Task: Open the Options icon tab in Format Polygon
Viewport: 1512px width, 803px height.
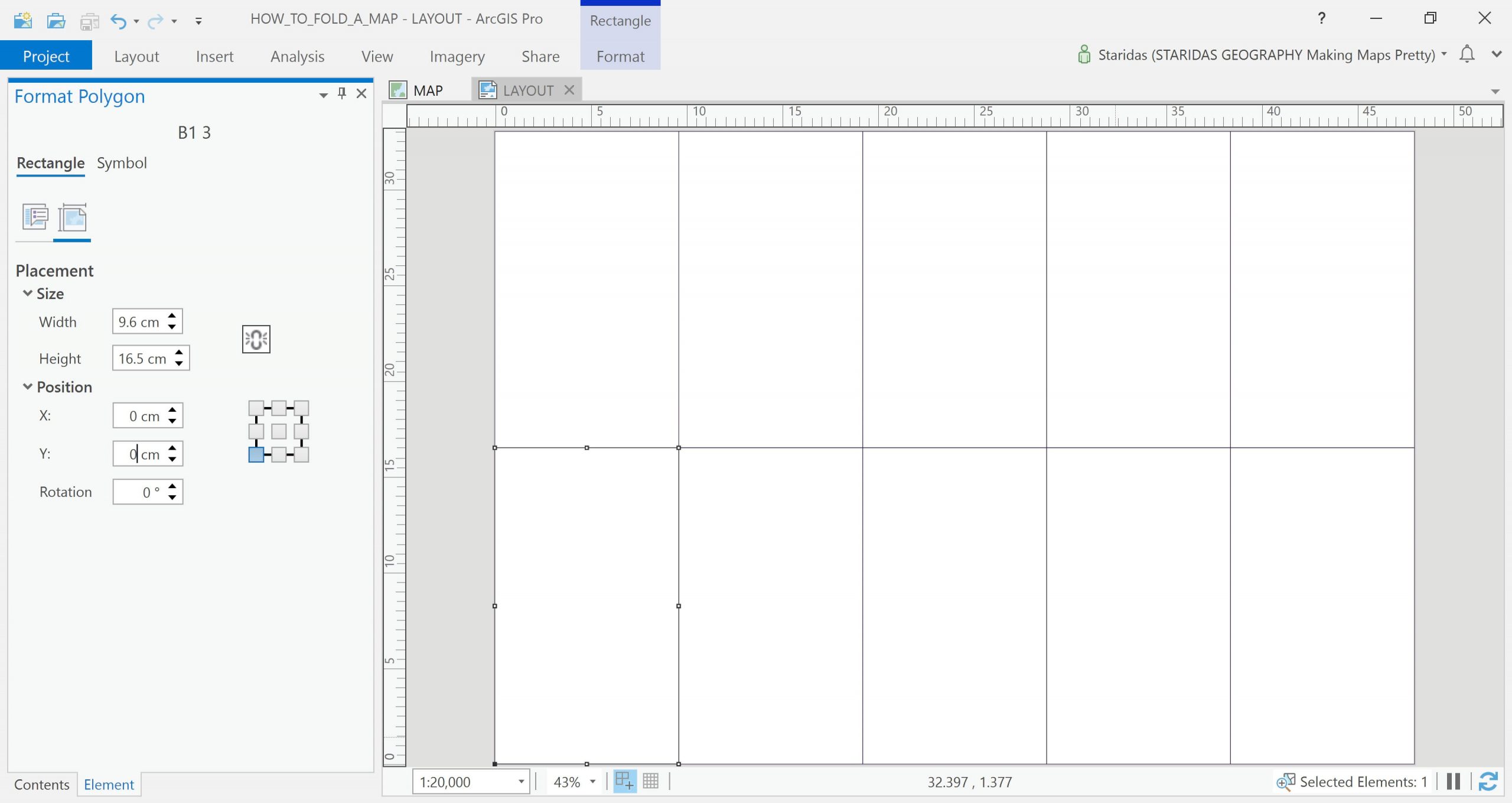Action: [35, 217]
